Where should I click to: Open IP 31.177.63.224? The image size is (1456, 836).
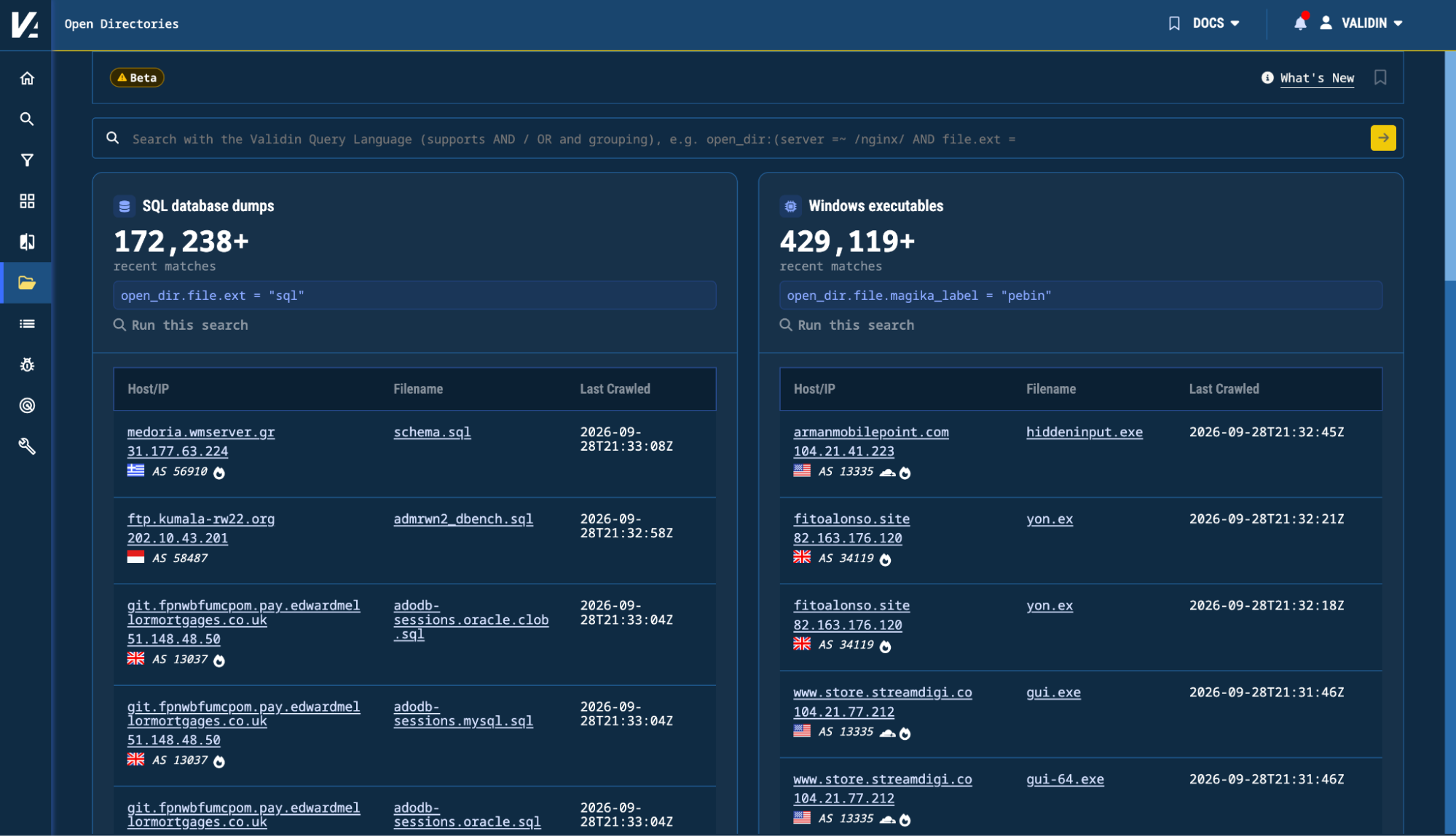pos(178,451)
